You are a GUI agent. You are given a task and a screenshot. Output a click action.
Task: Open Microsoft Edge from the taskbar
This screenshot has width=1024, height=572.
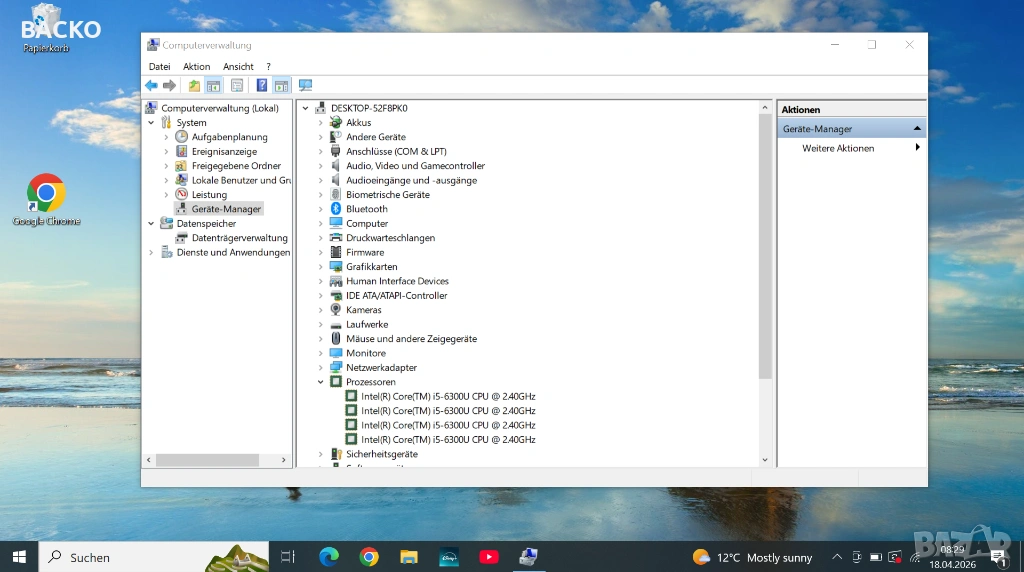[329, 557]
